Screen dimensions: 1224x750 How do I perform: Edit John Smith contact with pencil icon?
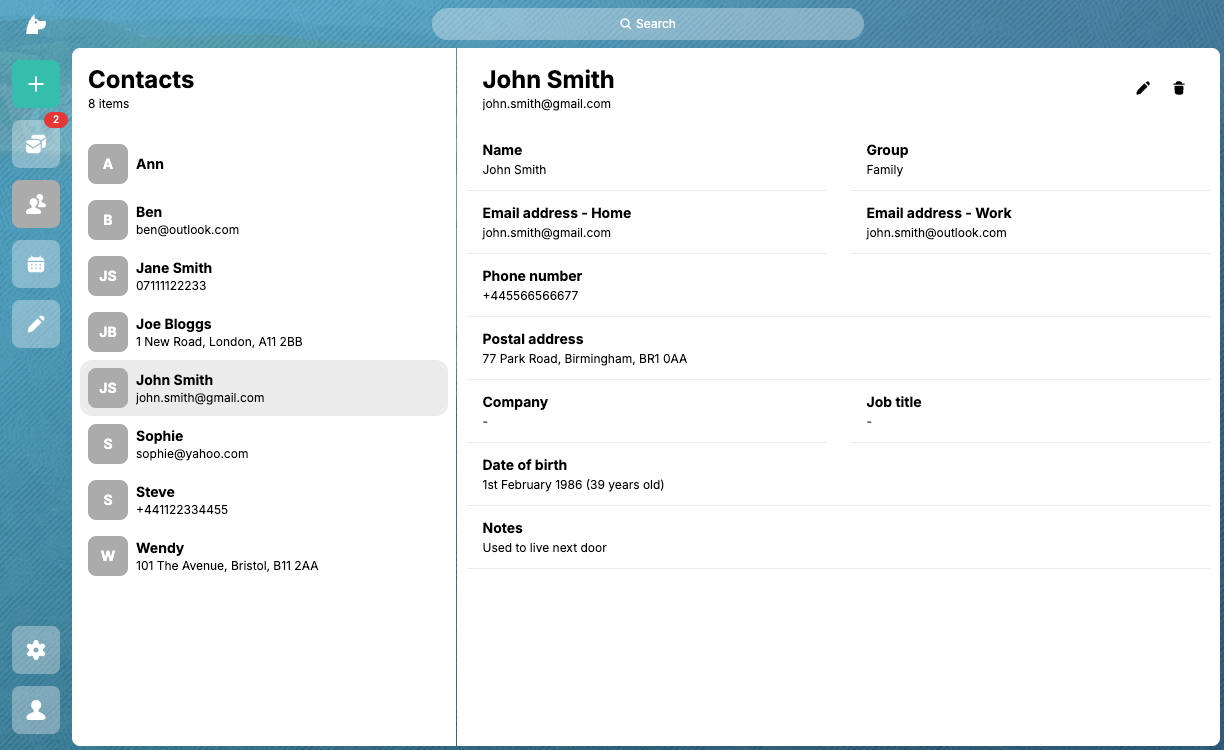click(1143, 88)
